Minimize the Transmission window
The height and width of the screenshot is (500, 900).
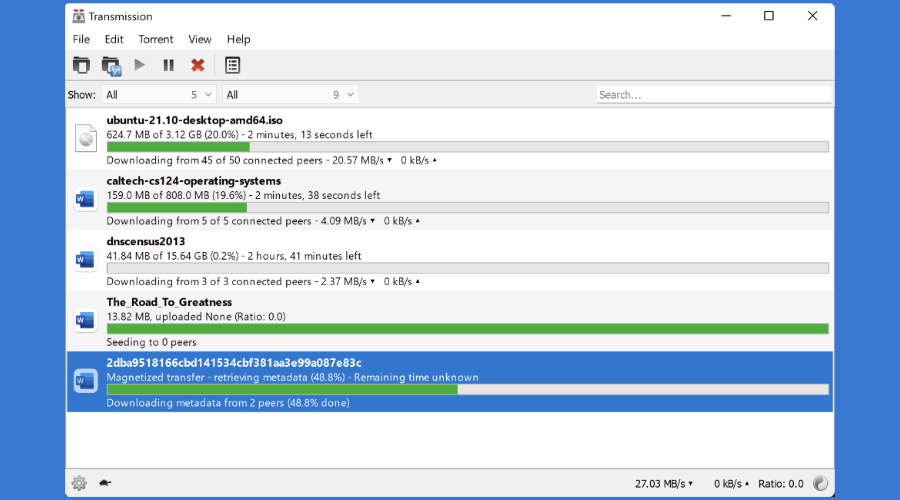726,16
